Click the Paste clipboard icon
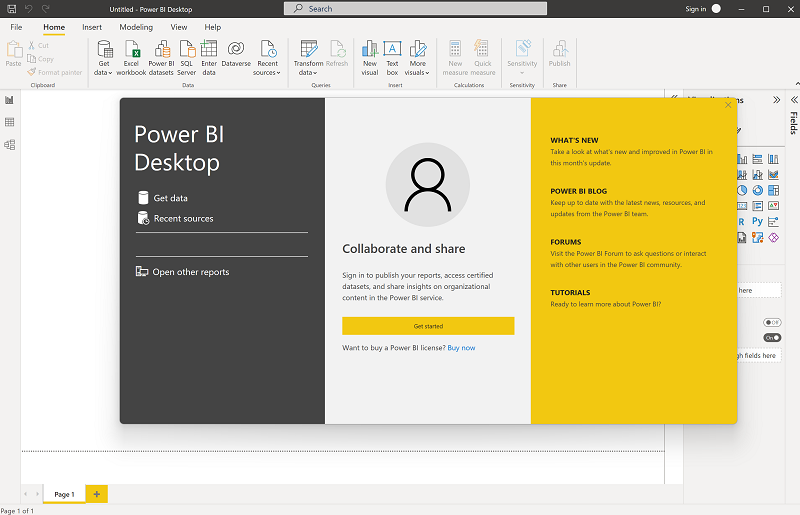 (14, 54)
